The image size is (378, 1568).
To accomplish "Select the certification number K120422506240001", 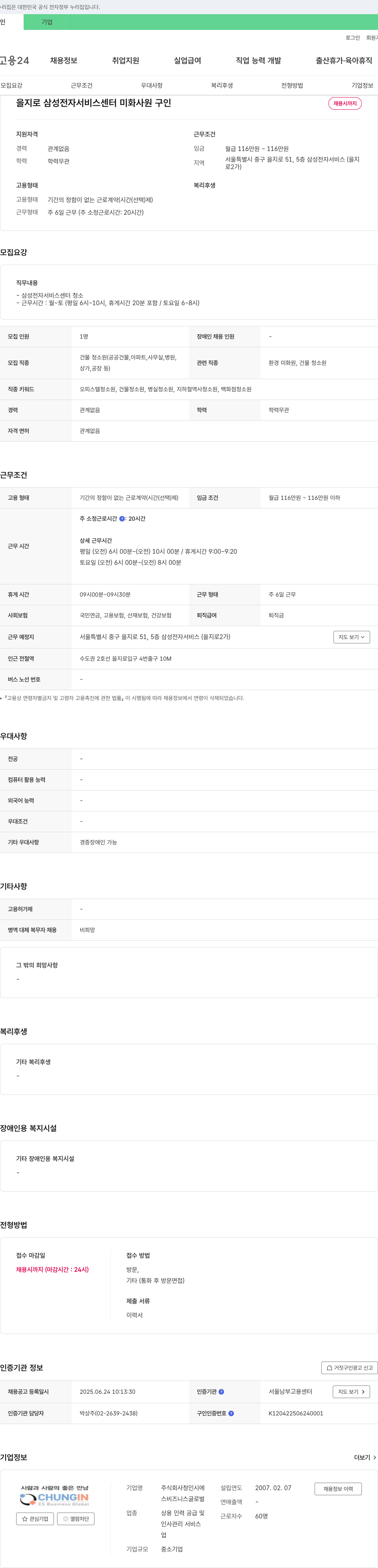I will tap(296, 1413).
